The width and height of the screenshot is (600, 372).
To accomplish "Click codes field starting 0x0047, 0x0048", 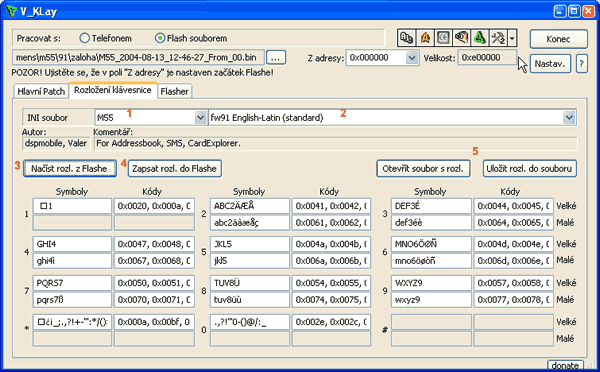I will [x=154, y=244].
